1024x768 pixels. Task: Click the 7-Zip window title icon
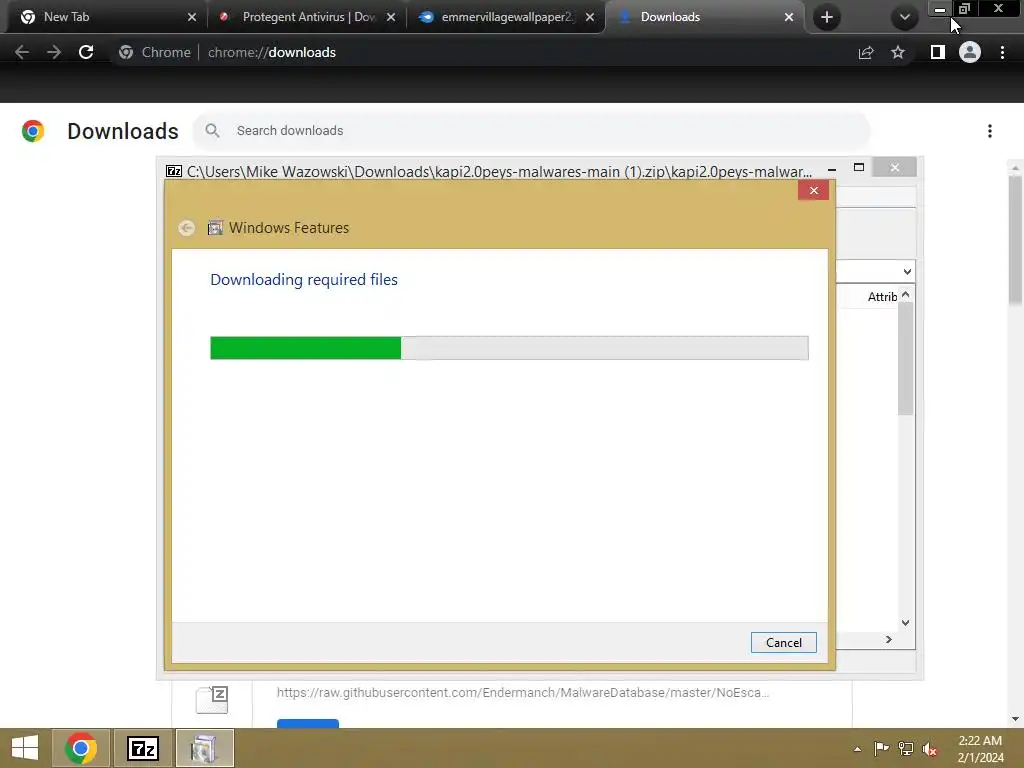click(x=174, y=171)
